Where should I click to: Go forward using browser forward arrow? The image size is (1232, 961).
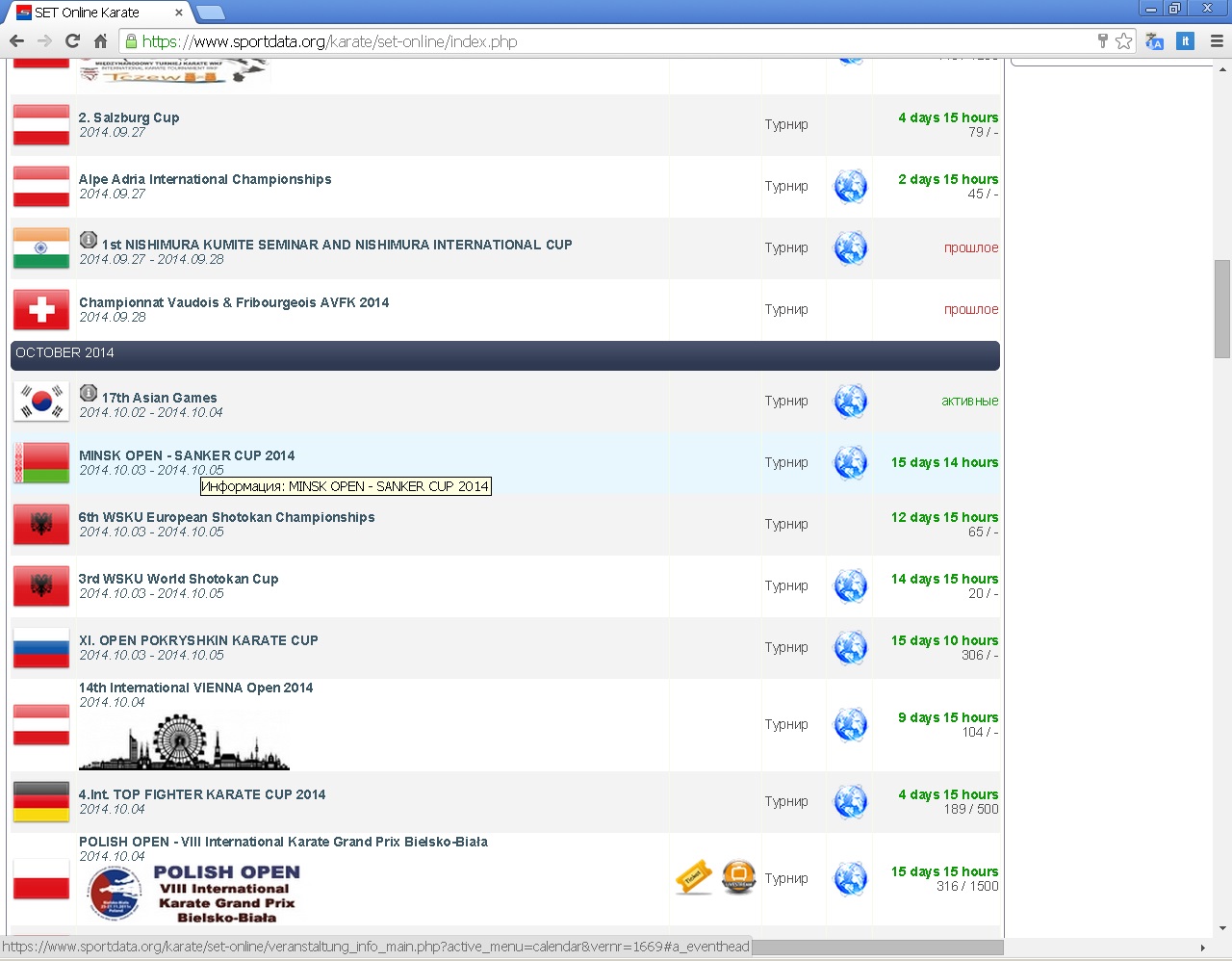coord(44,41)
